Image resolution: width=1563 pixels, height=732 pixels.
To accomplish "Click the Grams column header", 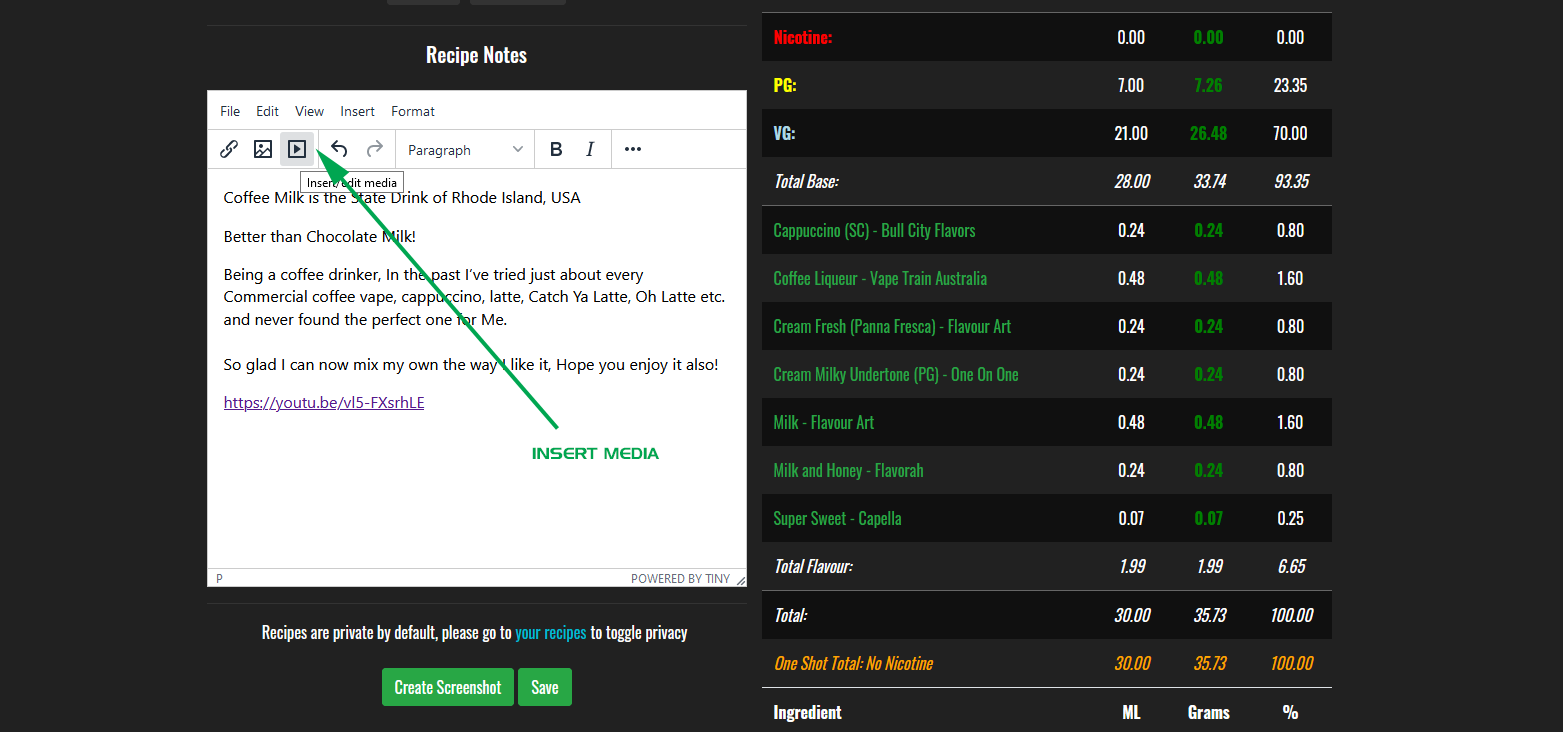I will coord(1209,712).
